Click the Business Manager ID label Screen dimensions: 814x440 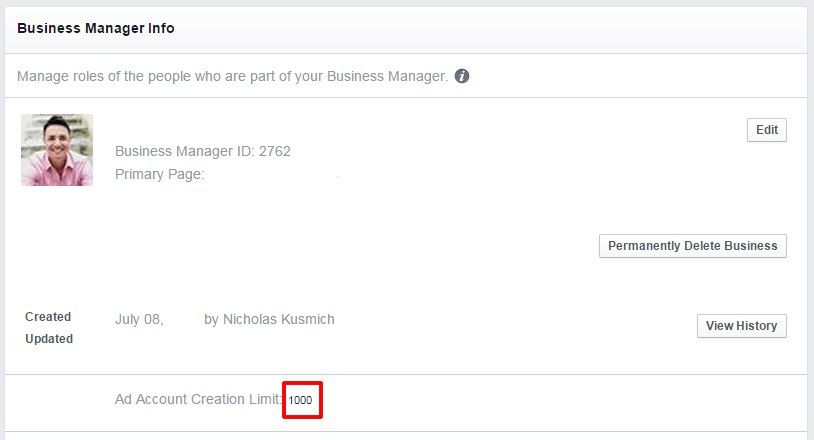pos(185,151)
